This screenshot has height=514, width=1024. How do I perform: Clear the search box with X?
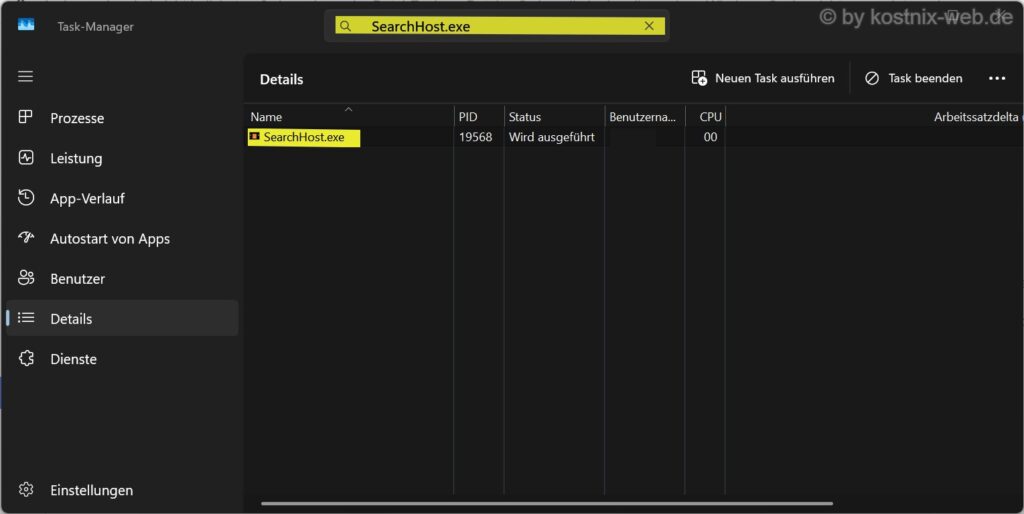[x=649, y=26]
